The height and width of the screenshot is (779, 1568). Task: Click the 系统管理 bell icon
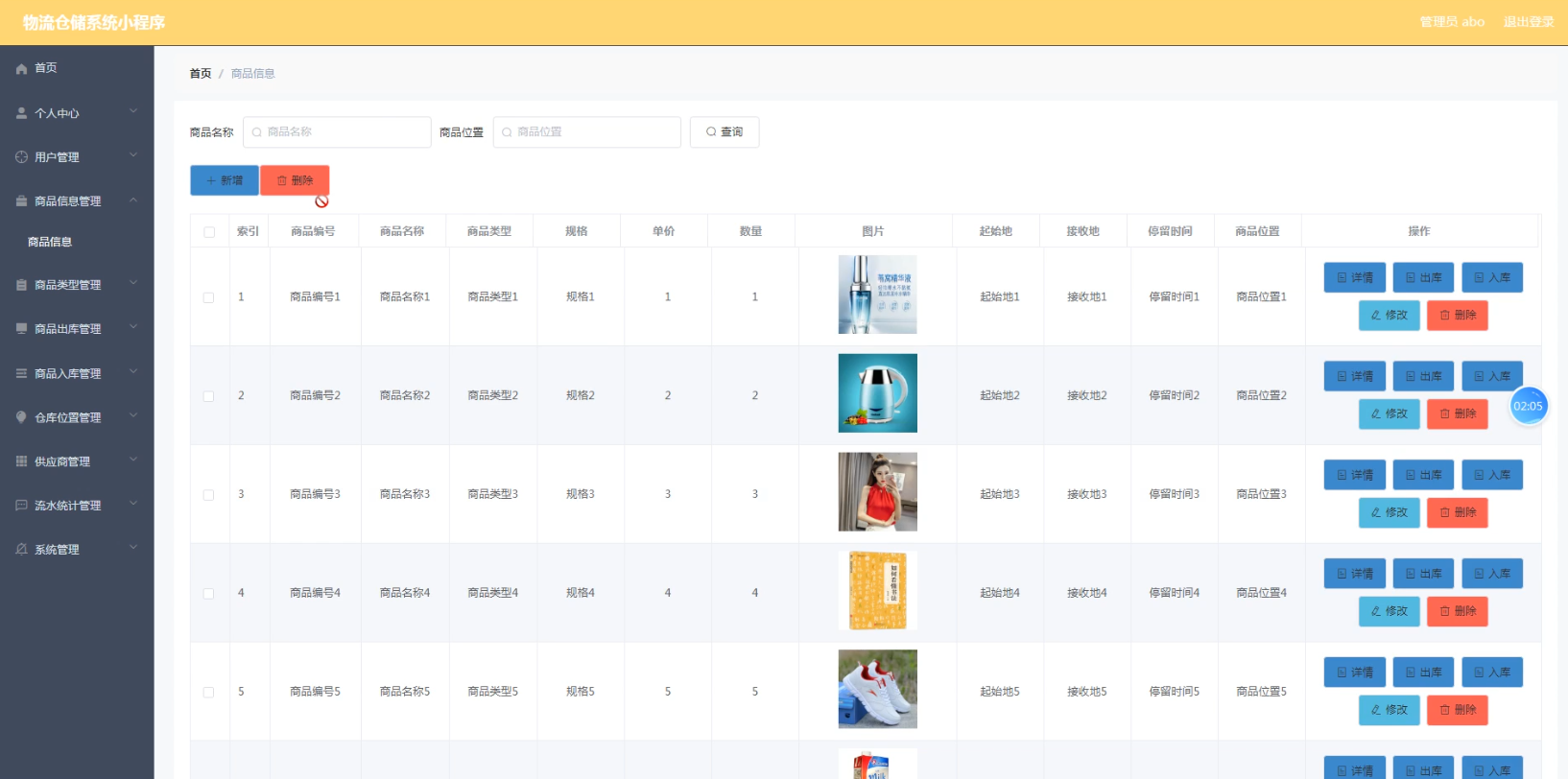coord(21,550)
